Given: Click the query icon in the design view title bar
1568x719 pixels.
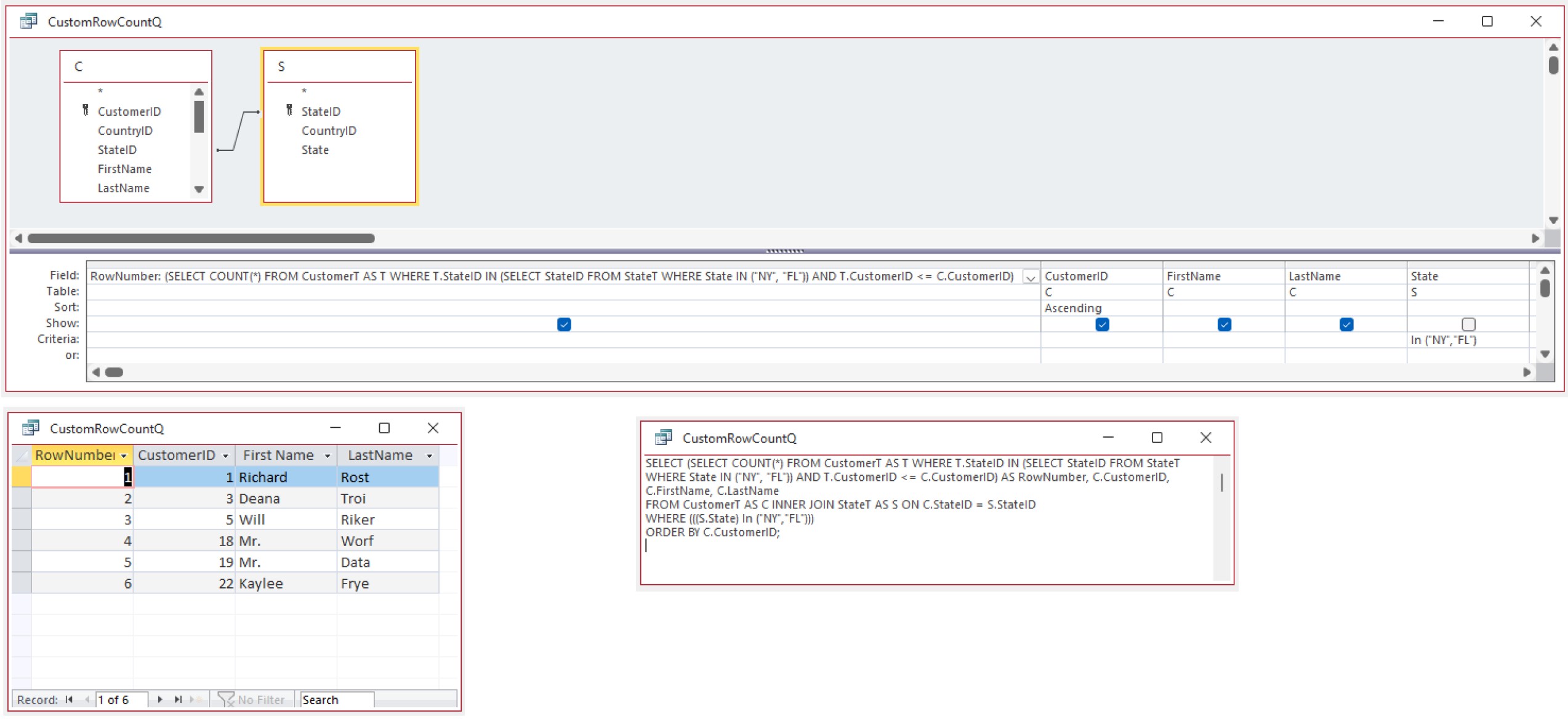Looking at the screenshot, I should point(28,22).
